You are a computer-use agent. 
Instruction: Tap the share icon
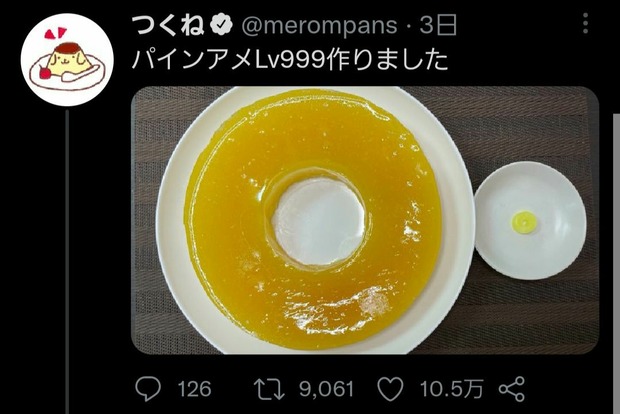(x=512, y=389)
